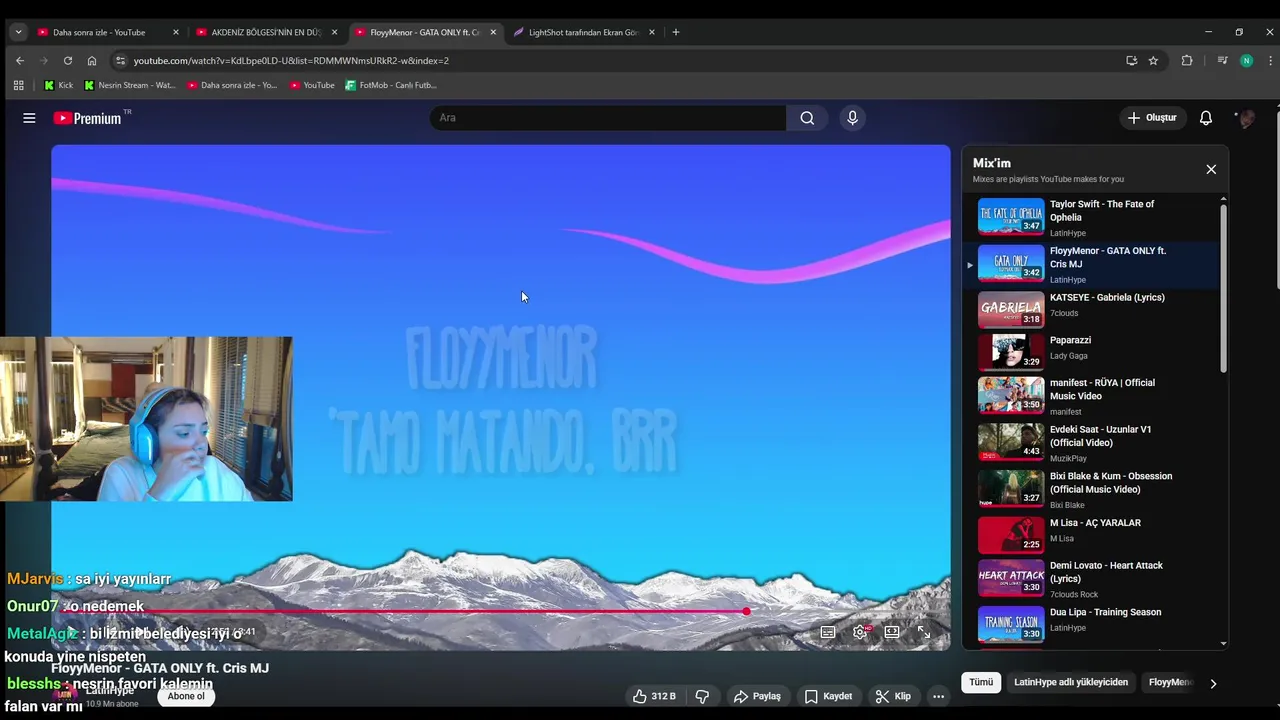This screenshot has height=720, width=1280.
Task: Play KATSEYE Gabriela Lyrics from the mix
Action: pyautogui.click(x=1091, y=310)
